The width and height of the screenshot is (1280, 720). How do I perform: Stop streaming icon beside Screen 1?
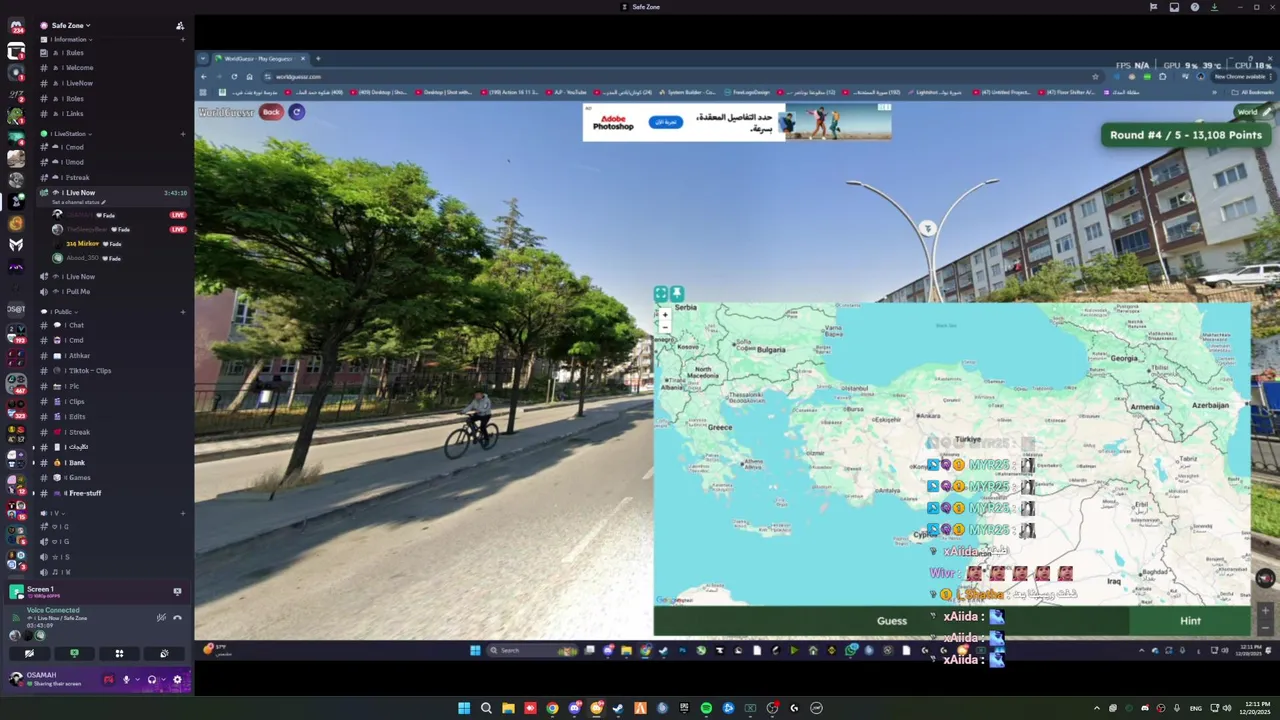pyautogui.click(x=177, y=592)
